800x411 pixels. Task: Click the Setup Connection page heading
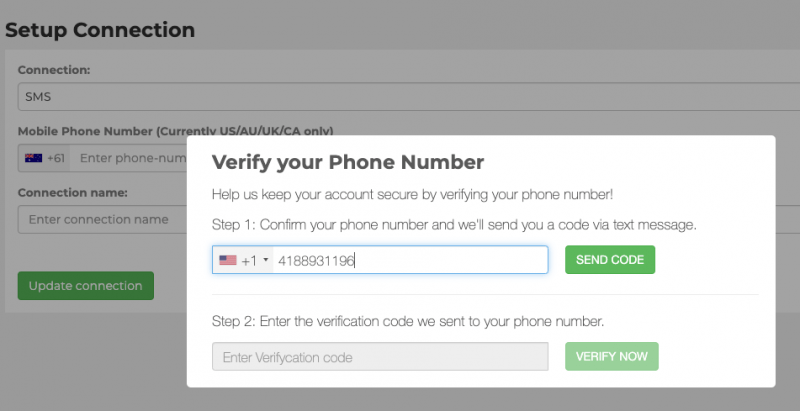[x=100, y=29]
